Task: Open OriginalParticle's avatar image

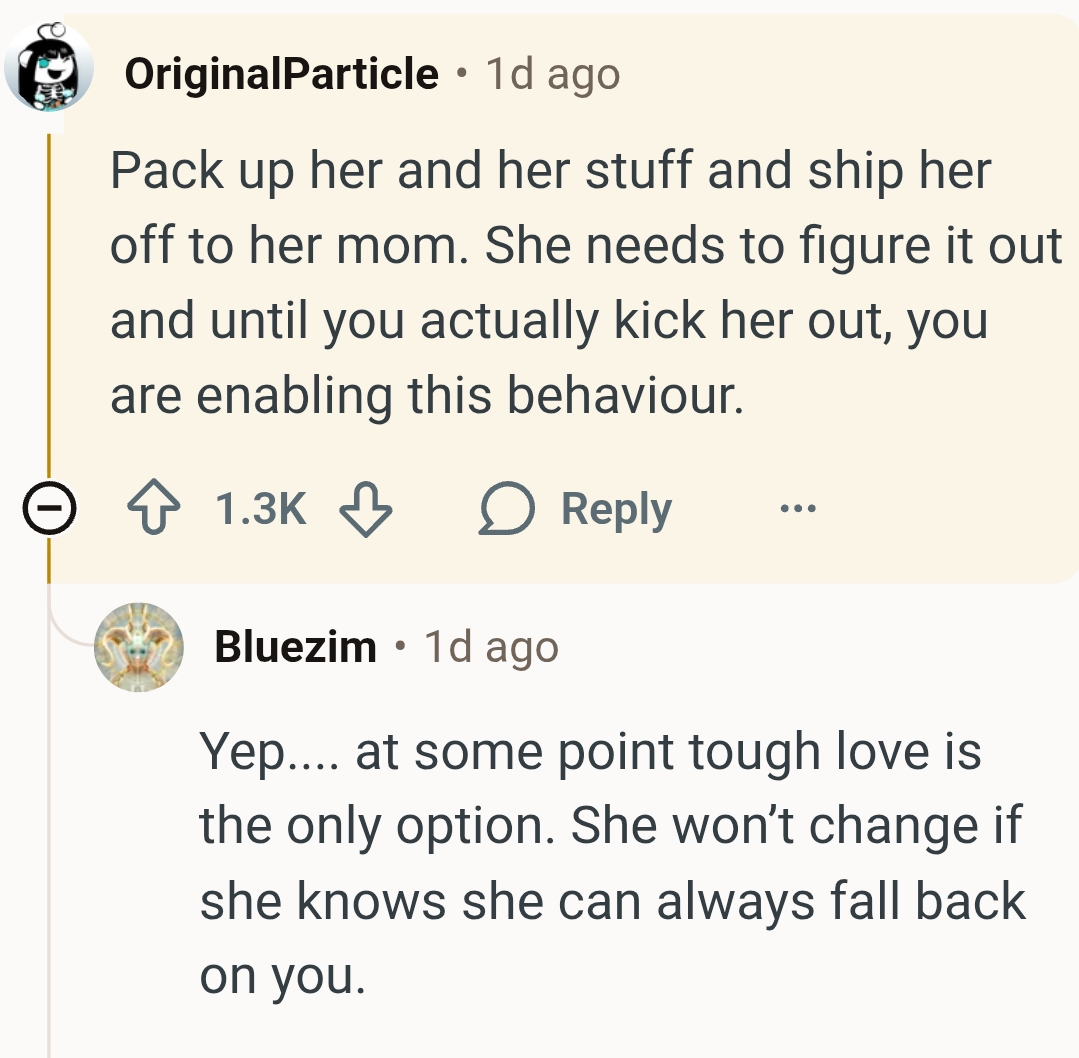Action: coord(49,68)
